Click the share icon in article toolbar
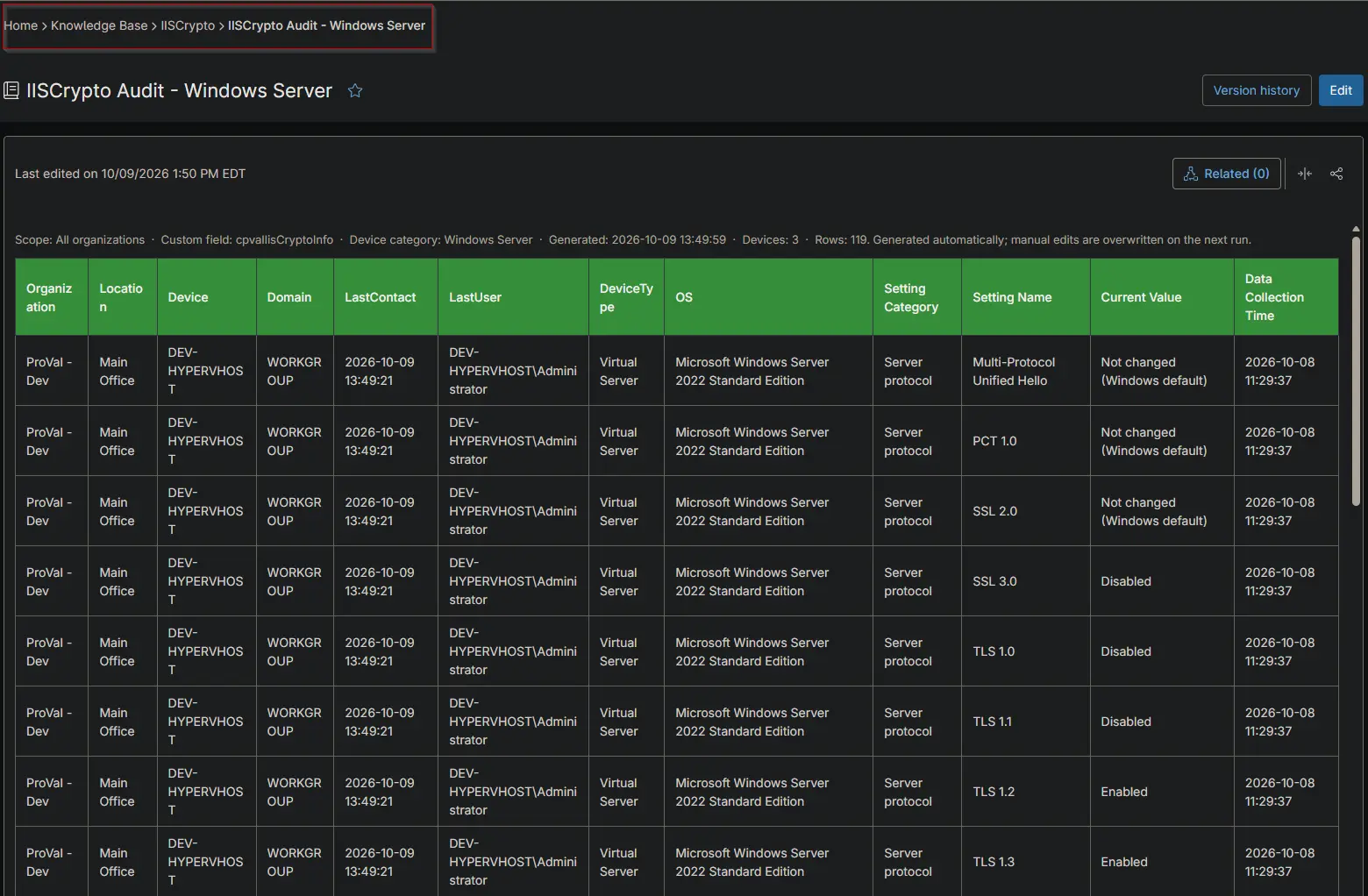The image size is (1368, 896). [1336, 174]
